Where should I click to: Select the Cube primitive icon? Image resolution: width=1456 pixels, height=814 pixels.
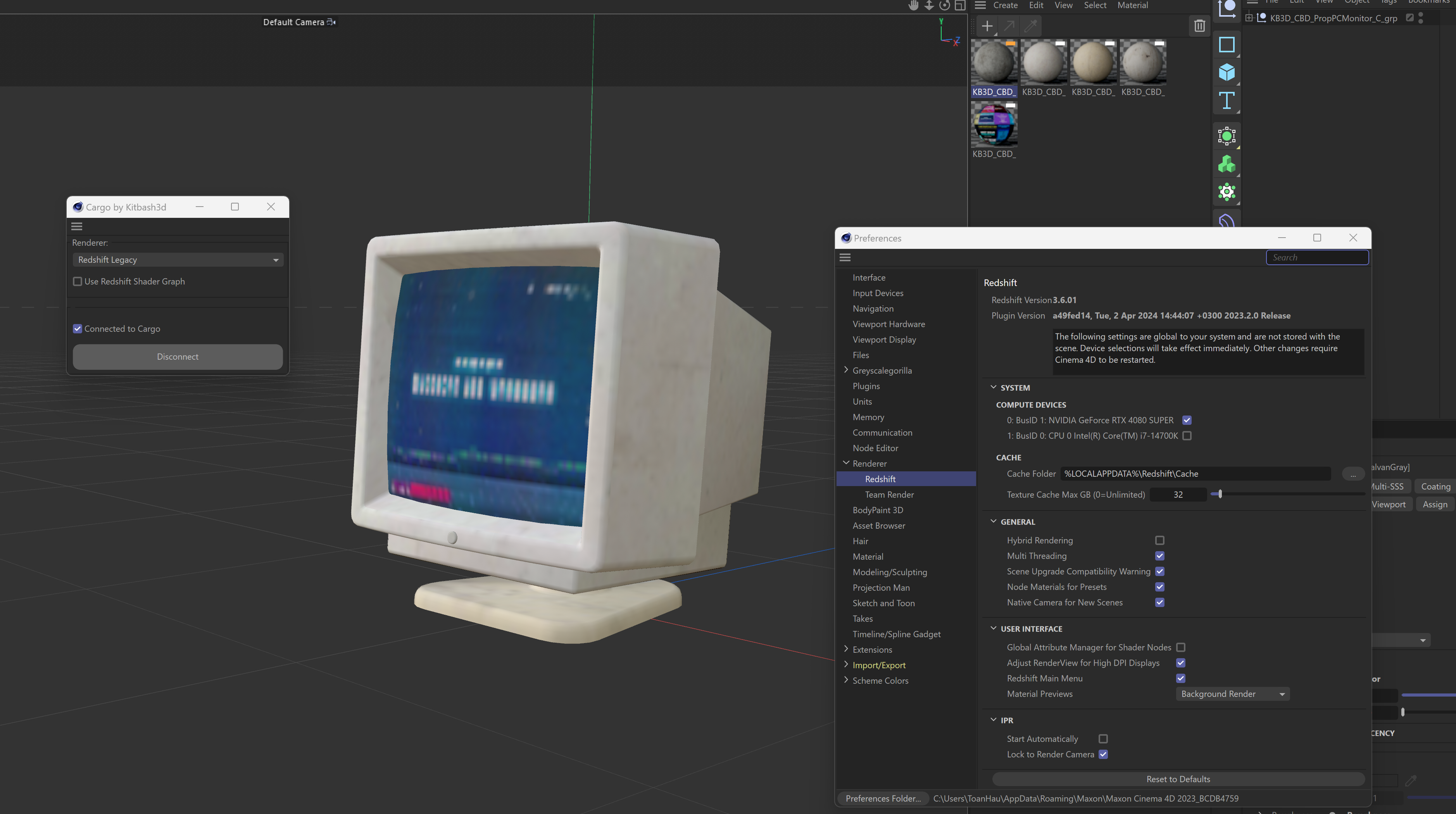tap(1227, 72)
